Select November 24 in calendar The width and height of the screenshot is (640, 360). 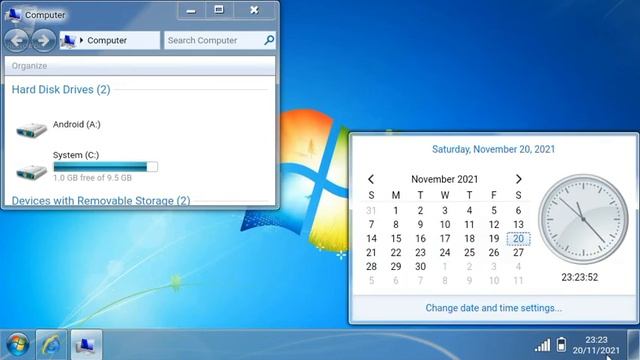(x=445, y=253)
